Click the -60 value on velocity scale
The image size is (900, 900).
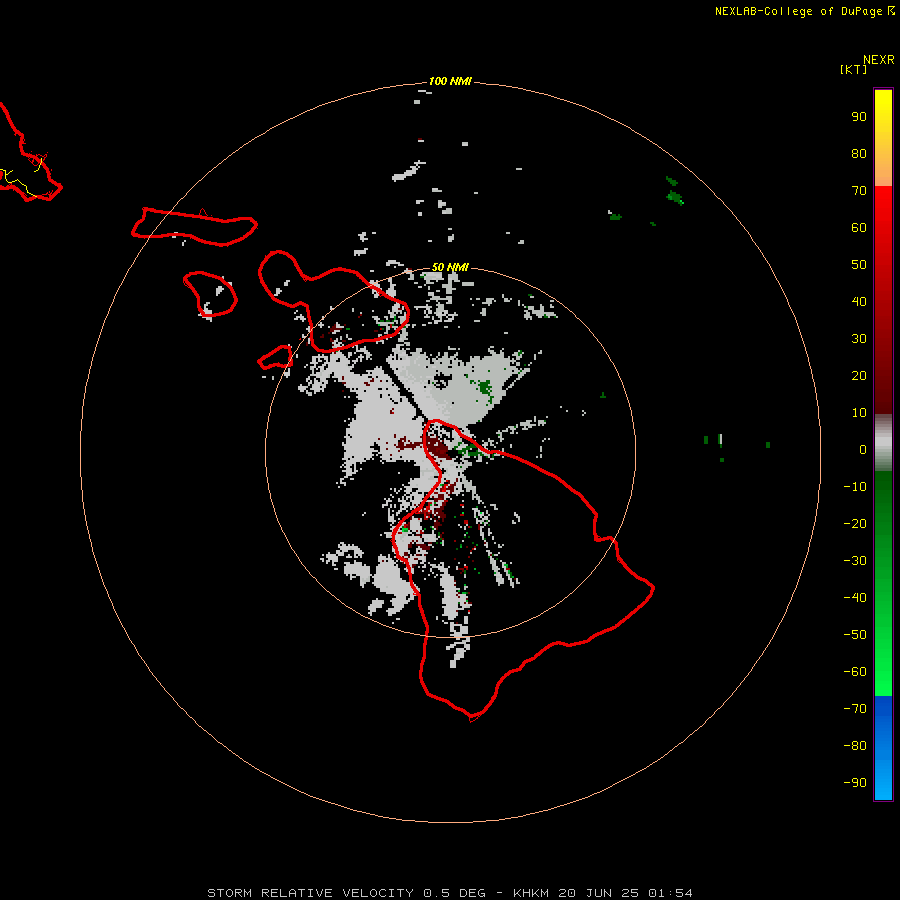point(855,672)
